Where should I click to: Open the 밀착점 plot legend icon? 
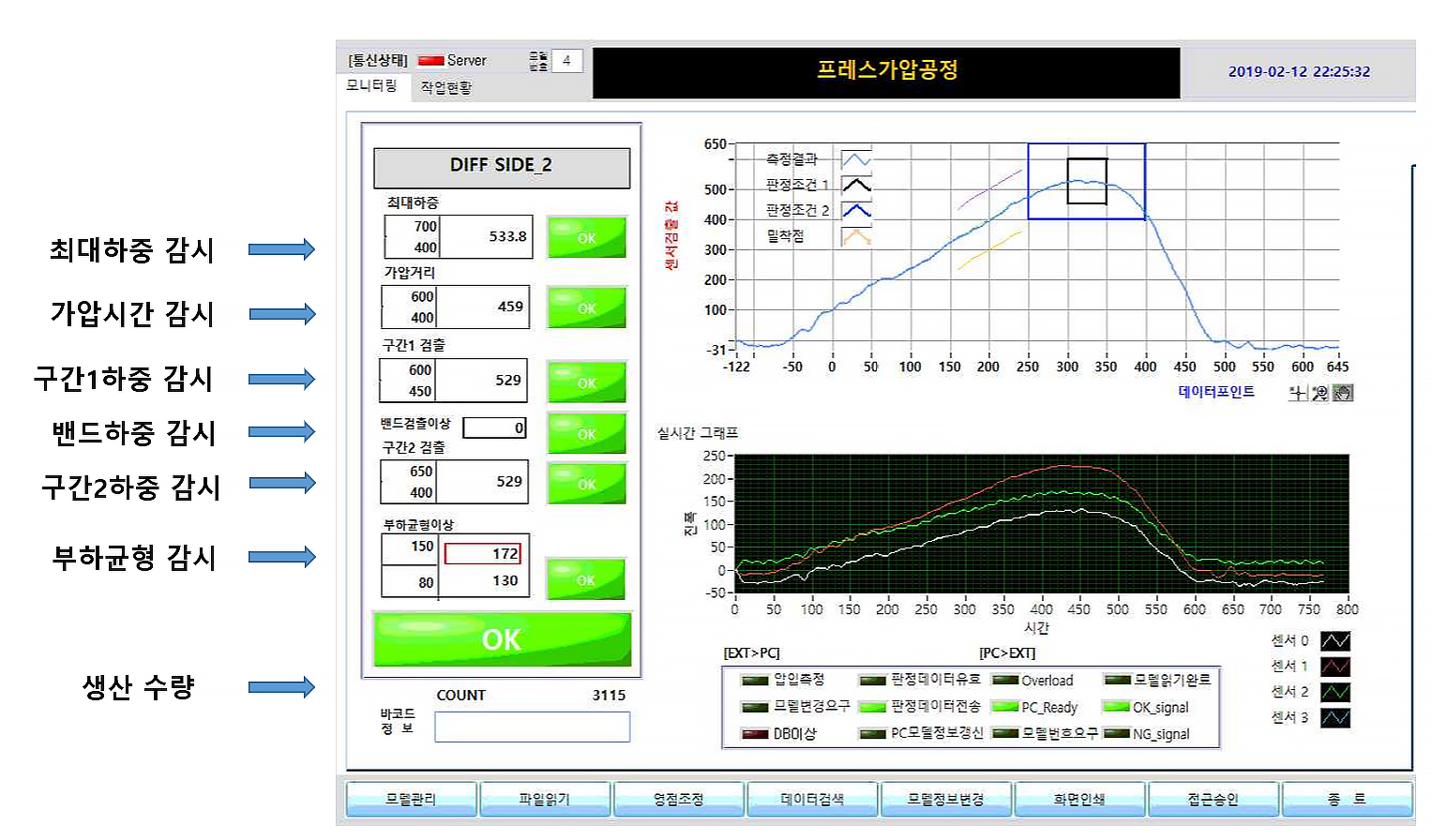[856, 236]
